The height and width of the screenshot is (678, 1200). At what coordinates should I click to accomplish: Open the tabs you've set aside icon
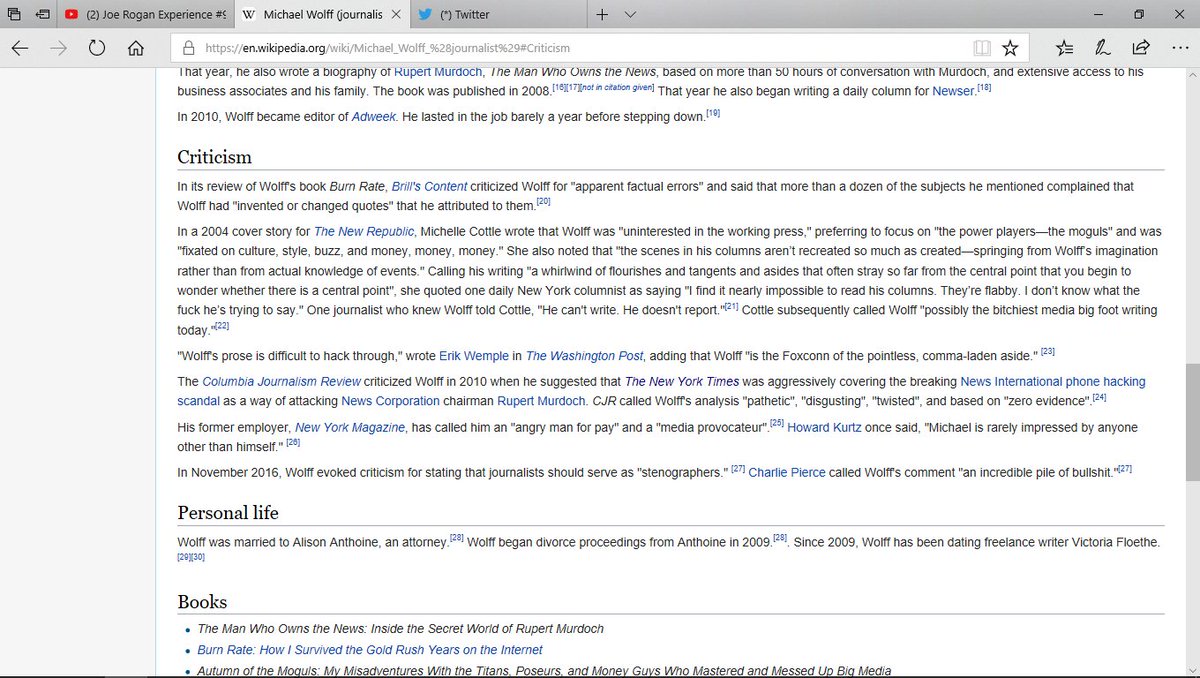tap(14, 15)
